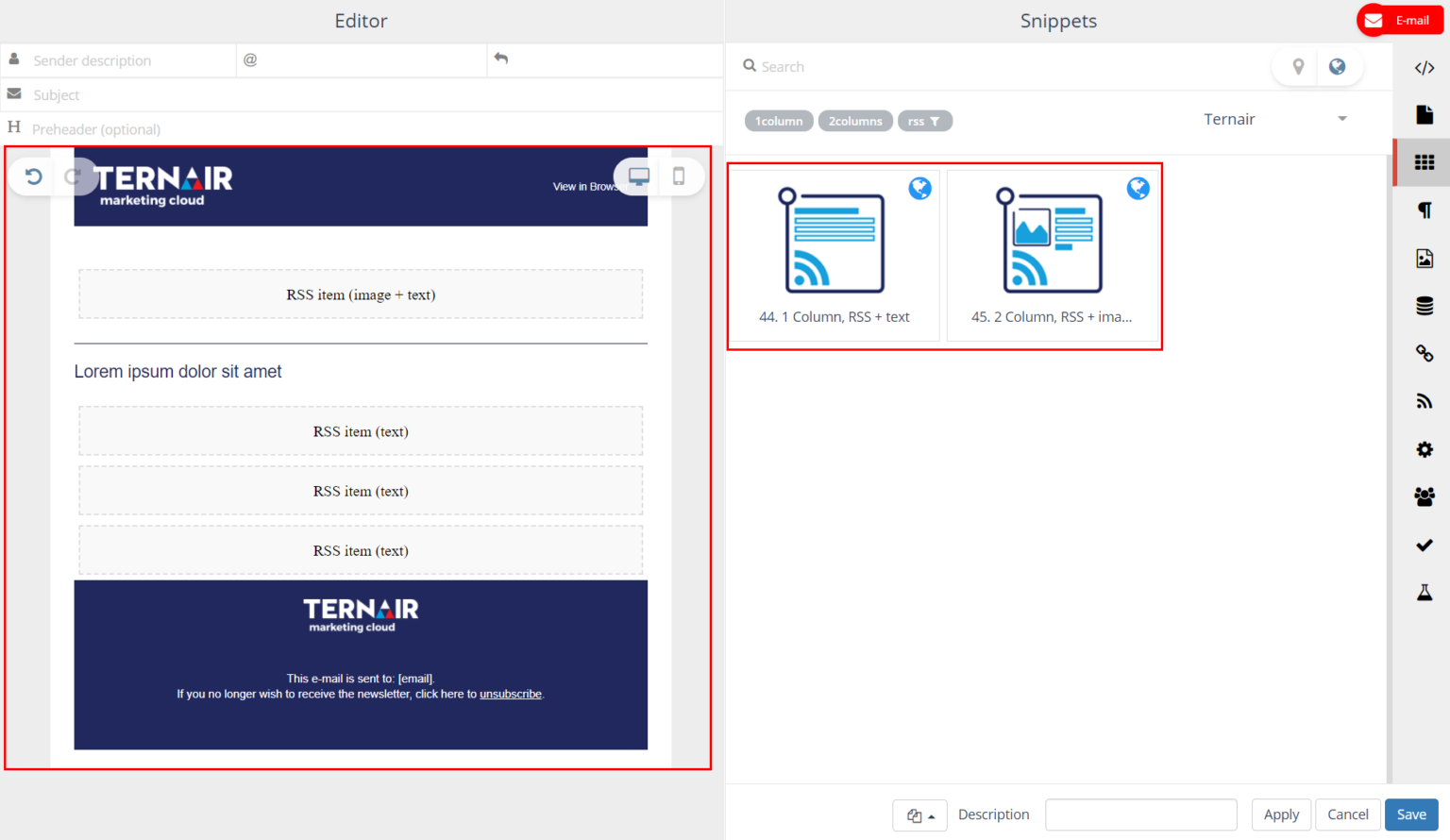This screenshot has width=1450, height=840.
Task: Click the Ternair marketing cloud footer logo
Action: (x=361, y=614)
